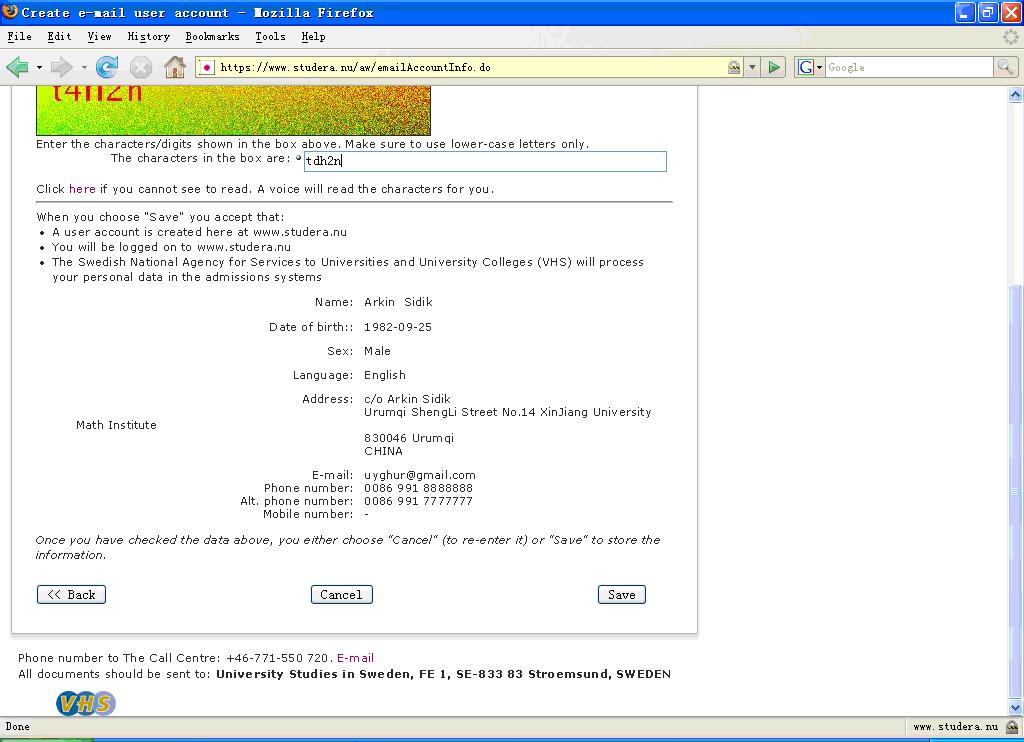The image size is (1024, 742).
Task: Open the History menu
Action: pyautogui.click(x=148, y=37)
